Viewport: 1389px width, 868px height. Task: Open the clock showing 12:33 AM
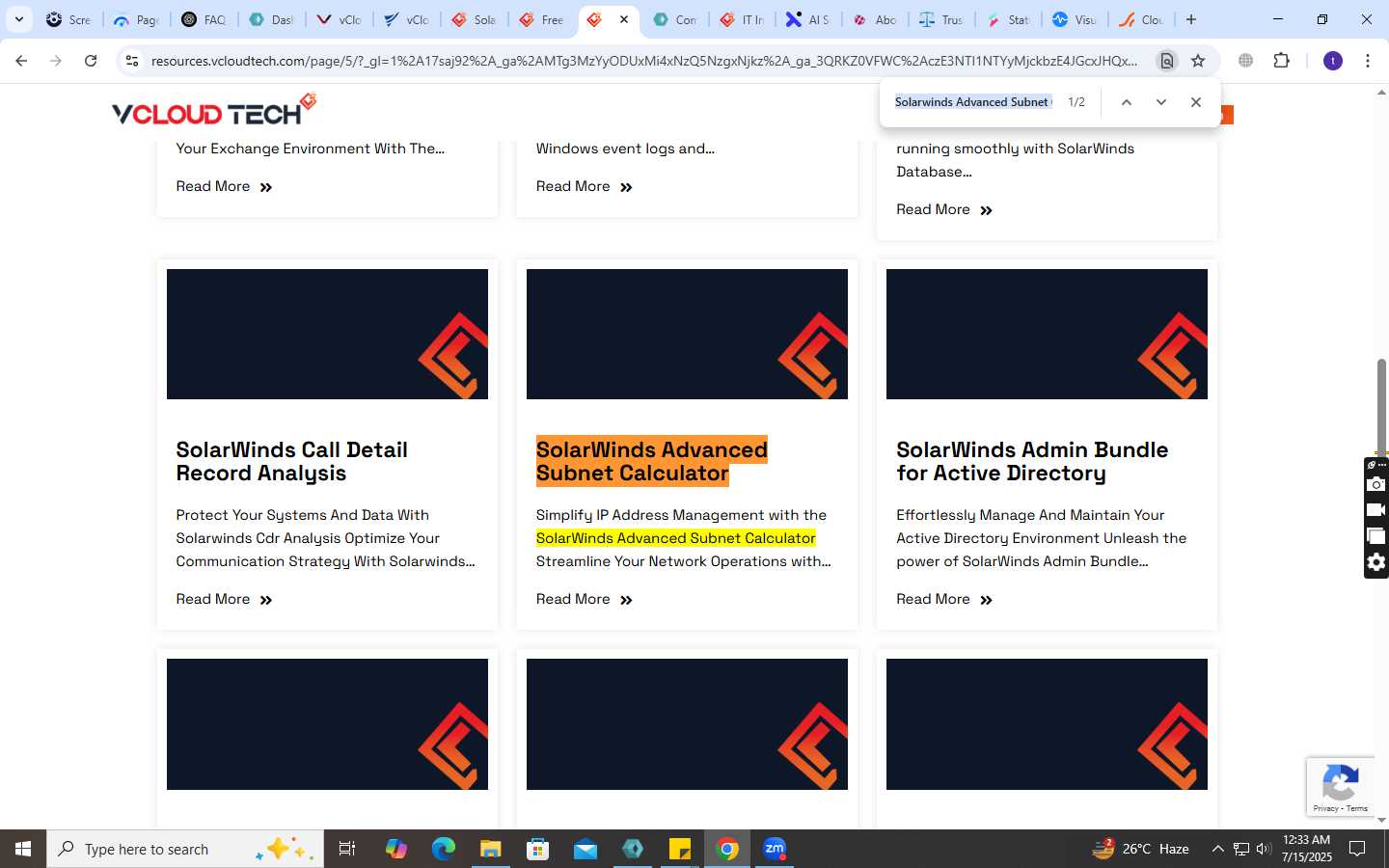point(1306,849)
